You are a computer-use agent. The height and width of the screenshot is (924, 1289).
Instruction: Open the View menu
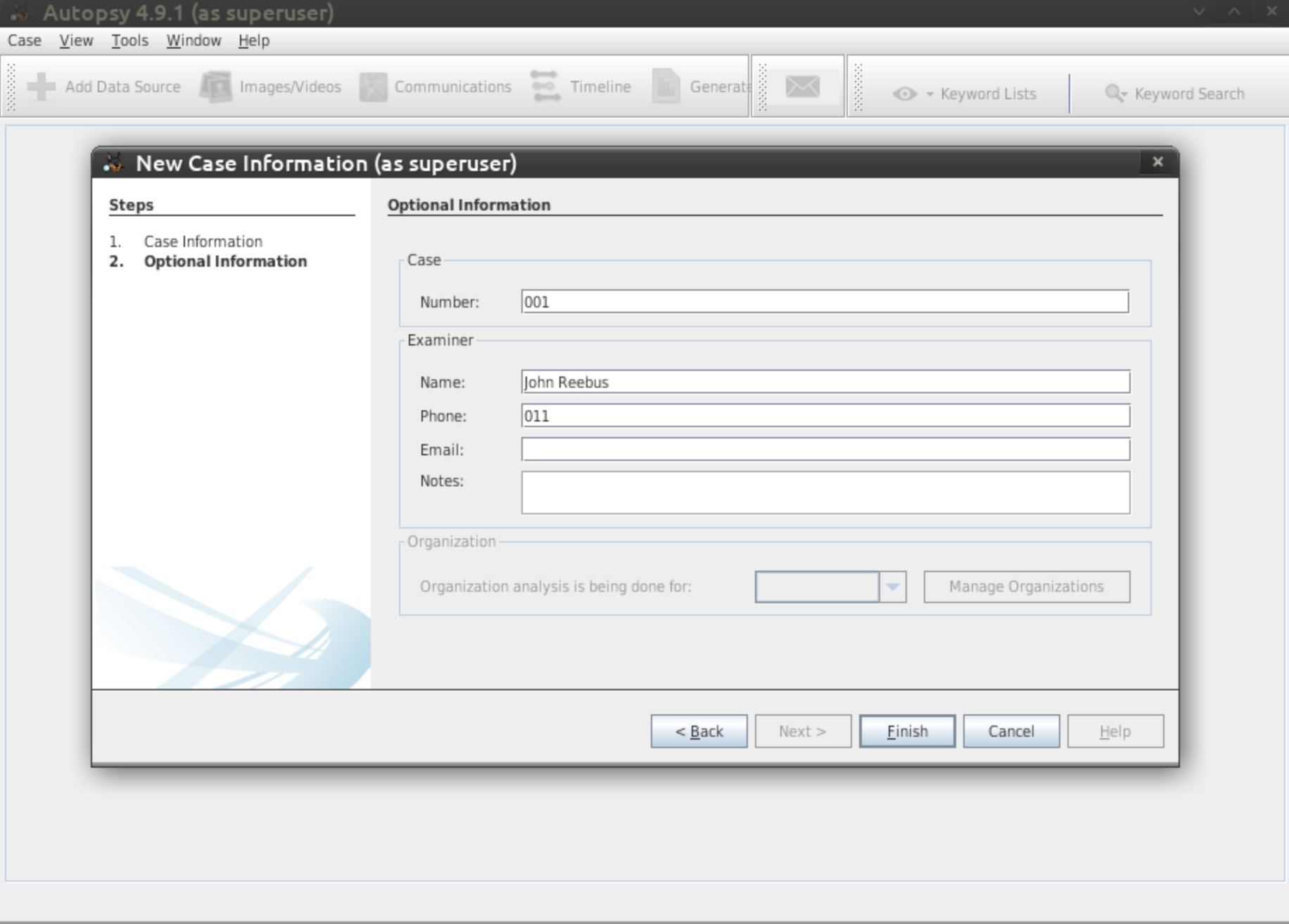(76, 41)
